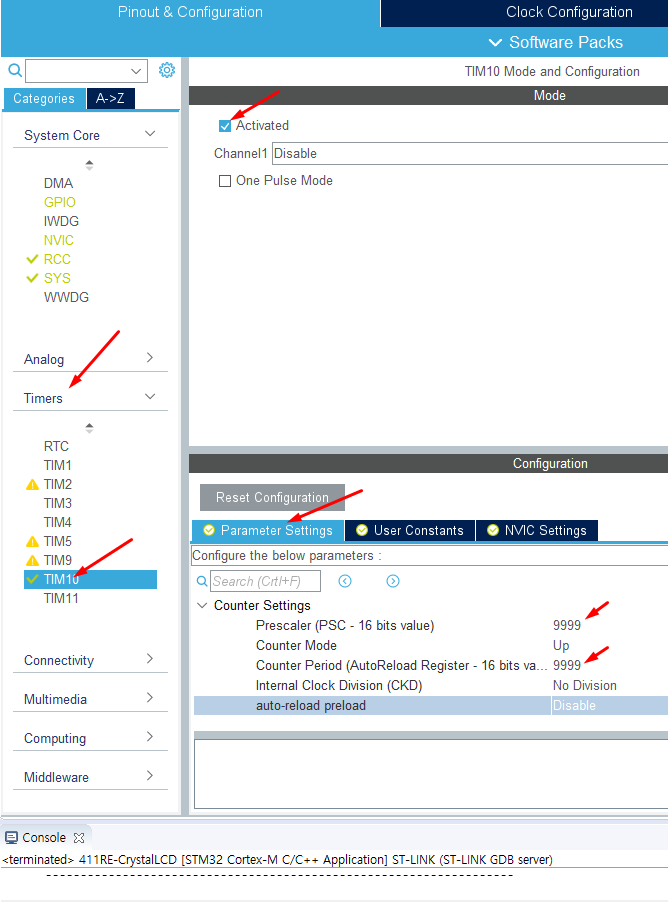Screen dimensions: 668x902
Task: Click the previous search result arrow icon
Action: [x=345, y=581]
